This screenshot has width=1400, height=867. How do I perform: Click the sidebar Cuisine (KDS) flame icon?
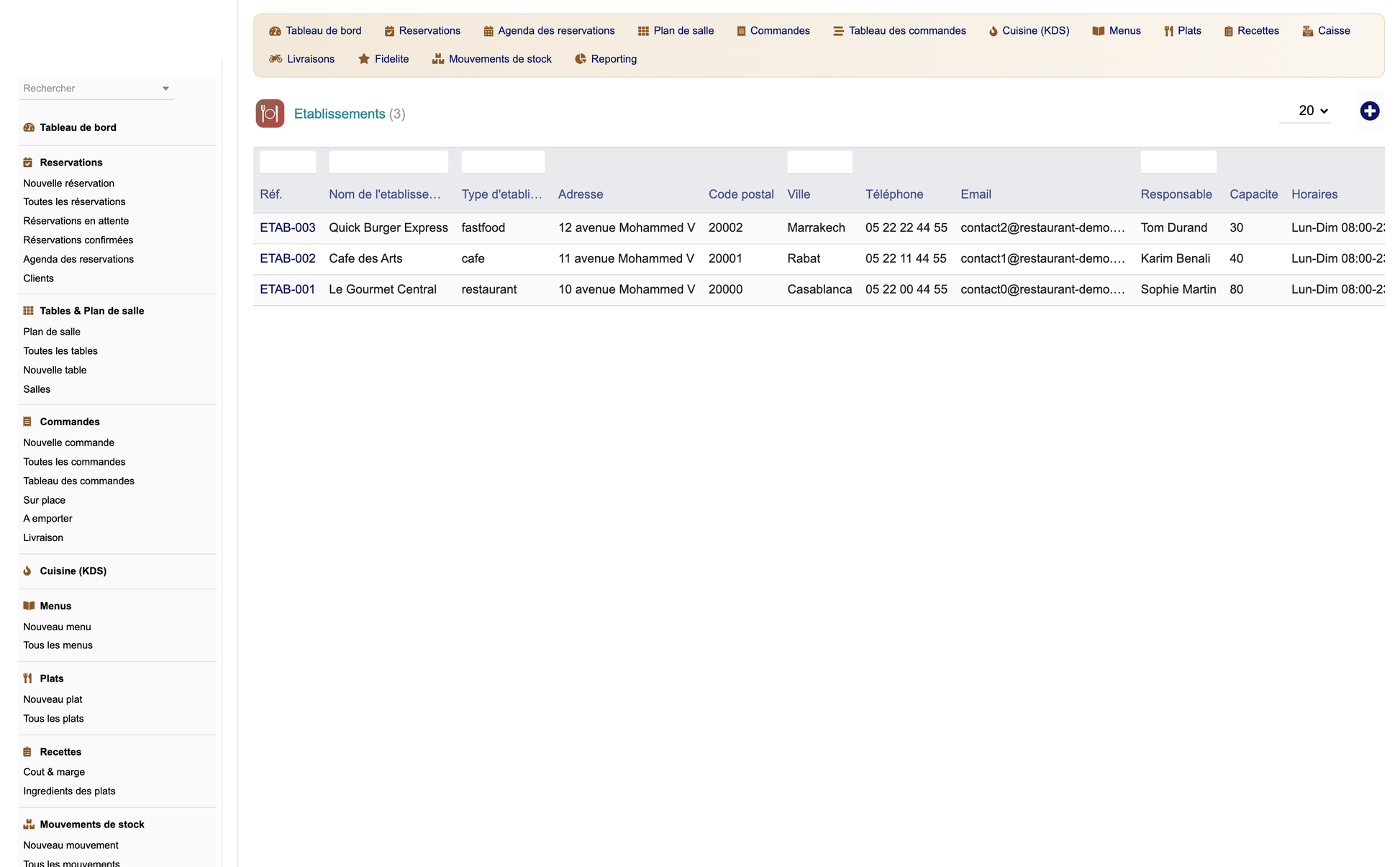pyautogui.click(x=27, y=571)
